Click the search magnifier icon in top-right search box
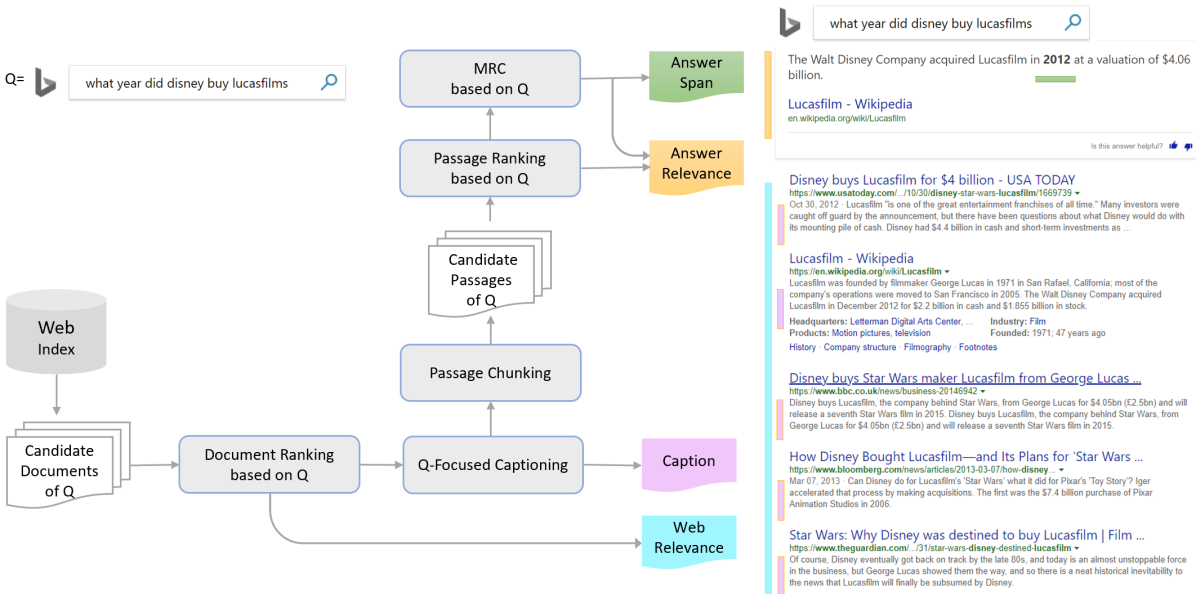Image resolution: width=1196 pixels, height=594 pixels. (x=1073, y=22)
